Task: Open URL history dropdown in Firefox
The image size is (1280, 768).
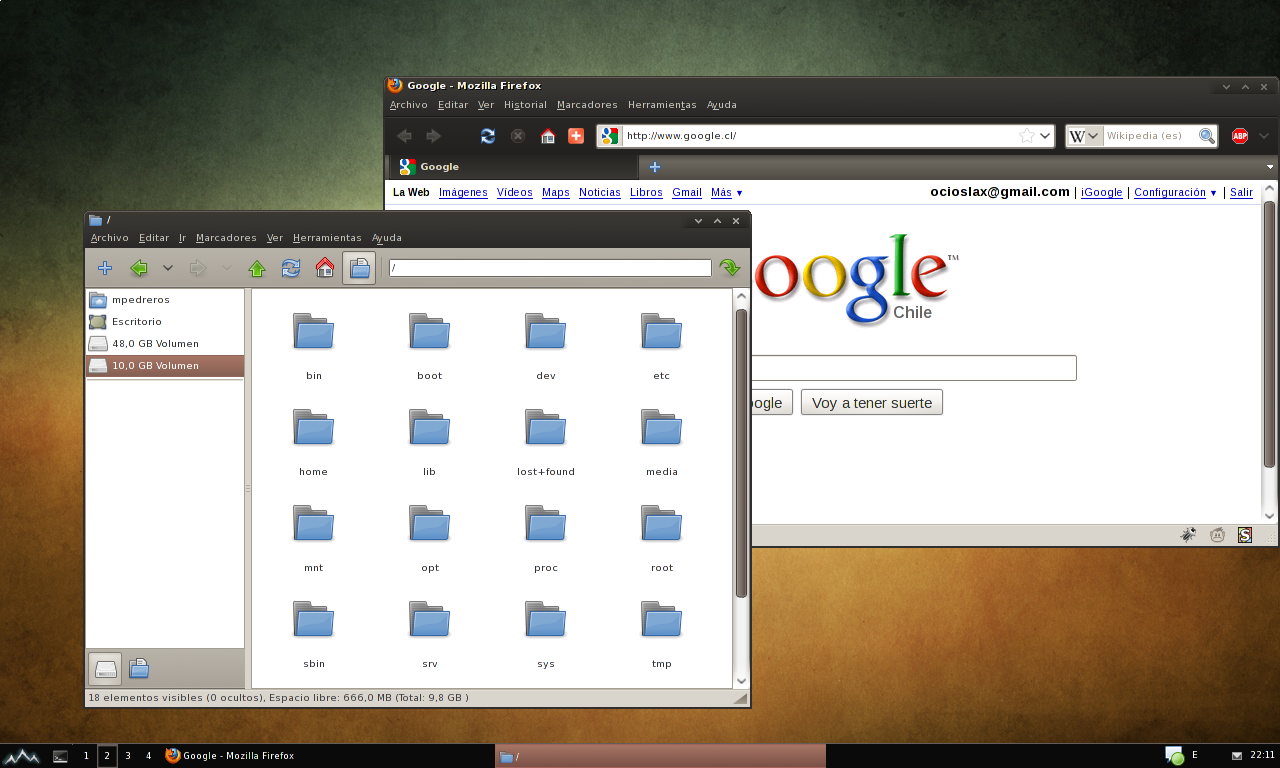Action: (x=1046, y=136)
